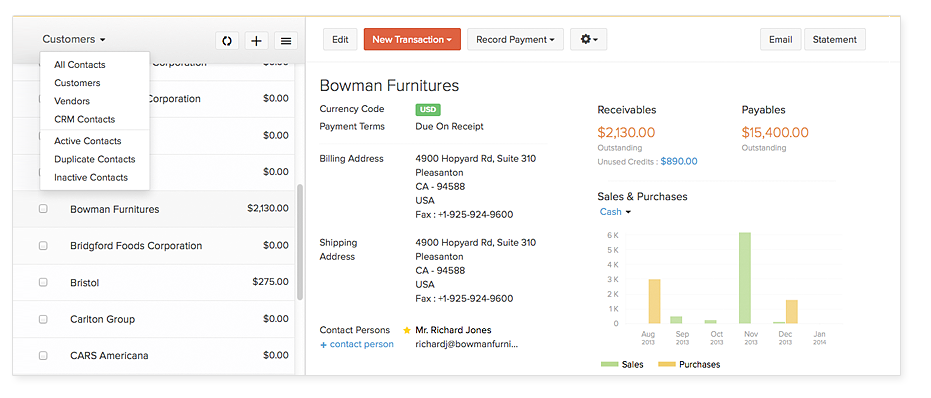The height and width of the screenshot is (398, 931).
Task: Open the $890.00 unused credits link
Action: click(679, 161)
